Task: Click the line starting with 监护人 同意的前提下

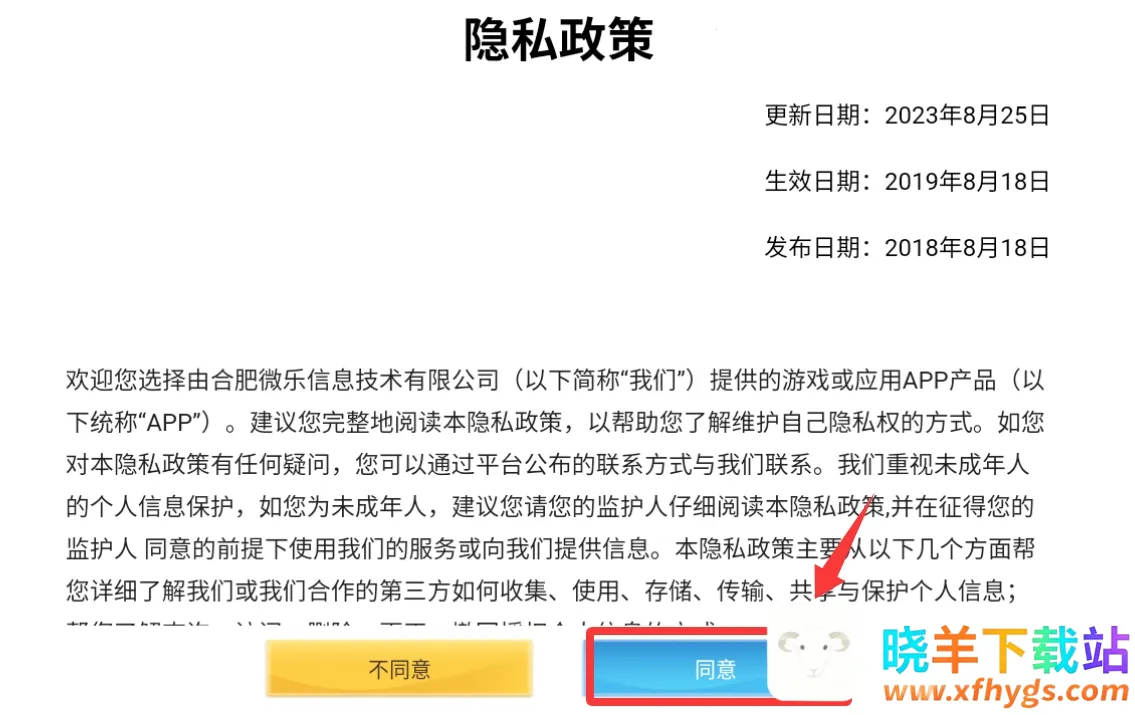Action: click(550, 548)
